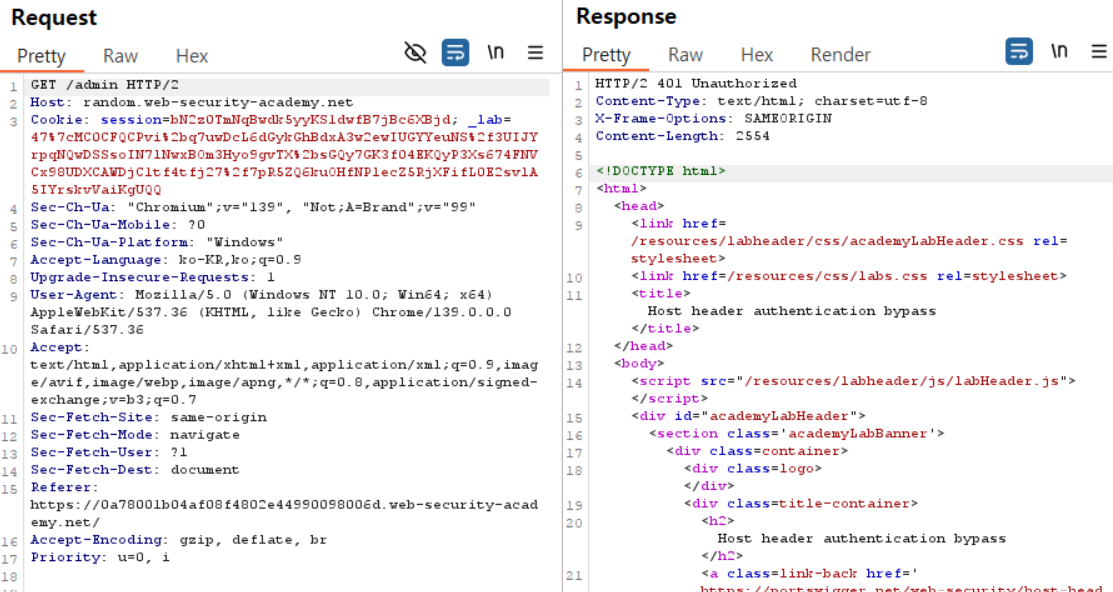
Task: Click the a class=link-back line
Action: [809, 574]
